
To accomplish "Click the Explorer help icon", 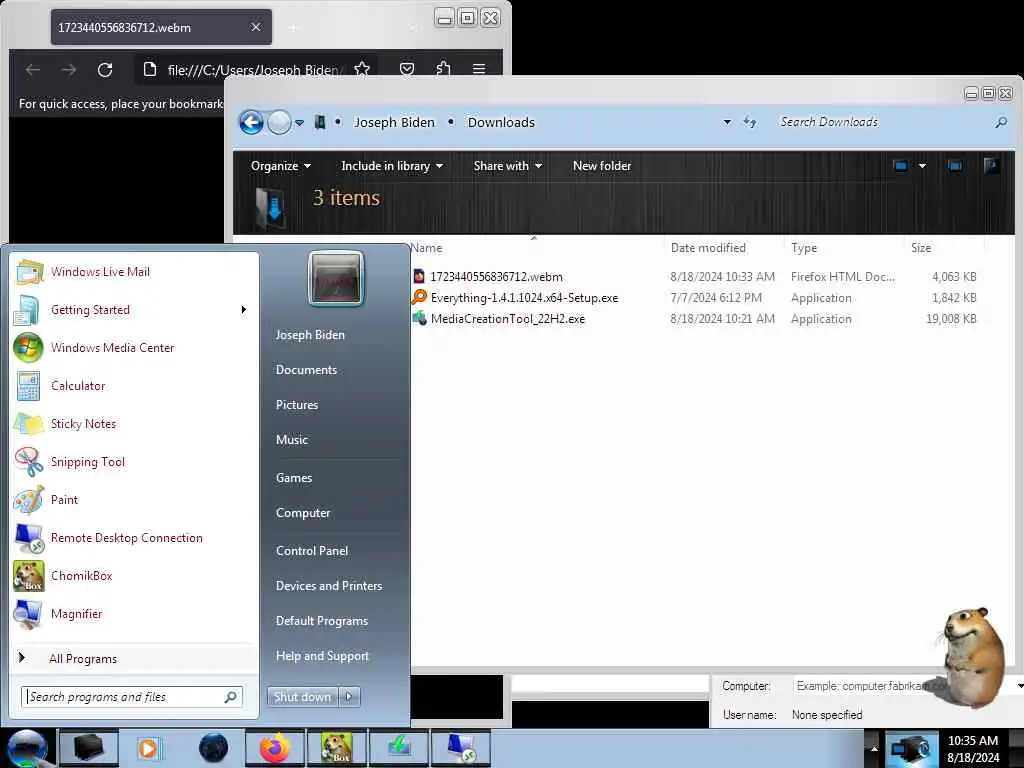I will tap(991, 166).
